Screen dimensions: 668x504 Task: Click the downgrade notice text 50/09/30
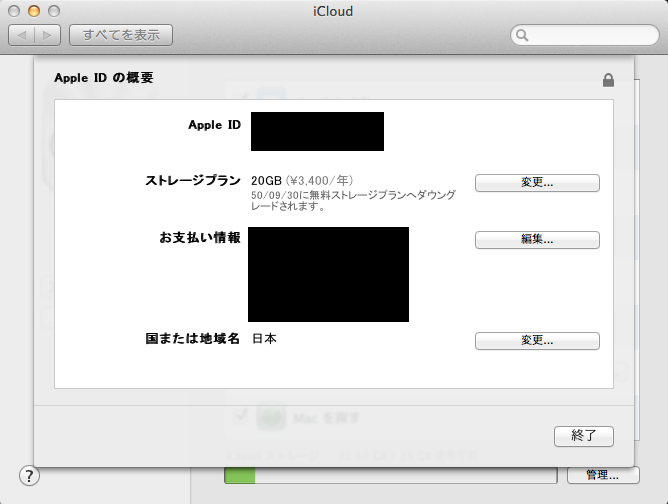[x=353, y=201]
